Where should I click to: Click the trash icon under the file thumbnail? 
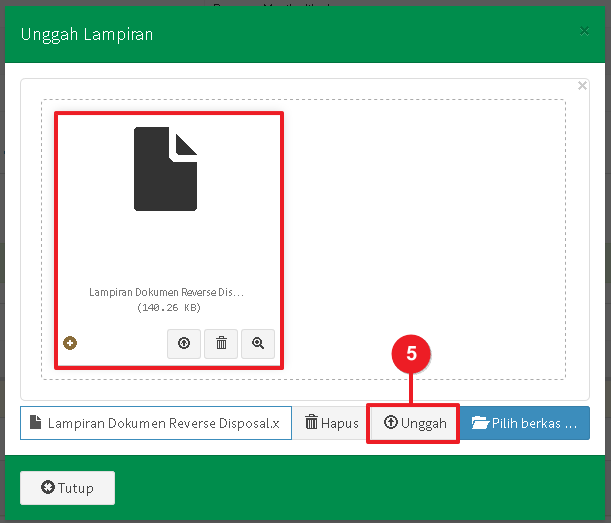(221, 343)
